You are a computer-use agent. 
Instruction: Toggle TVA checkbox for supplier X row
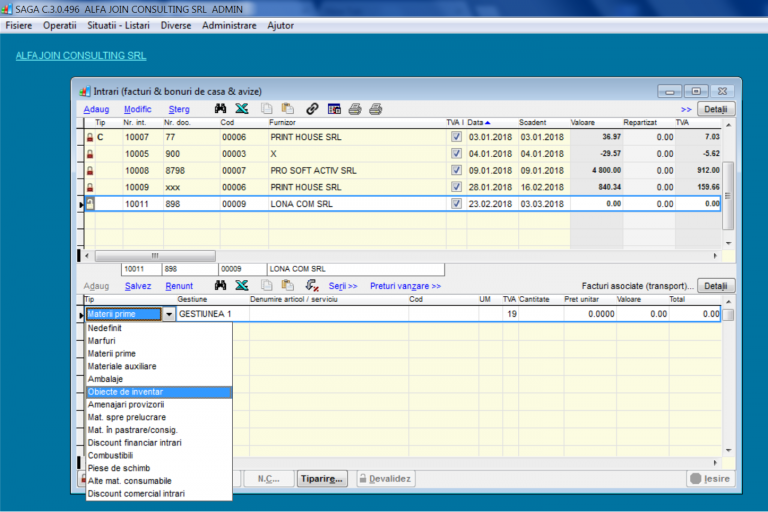coord(456,154)
